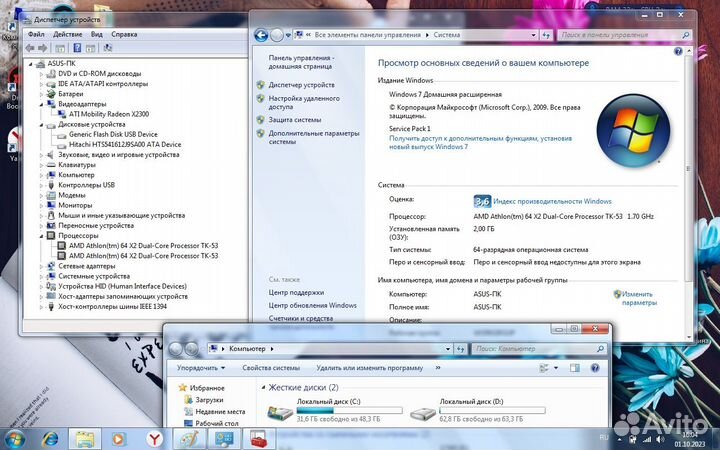Toggle preview pane icon in Explorer

click(574, 368)
